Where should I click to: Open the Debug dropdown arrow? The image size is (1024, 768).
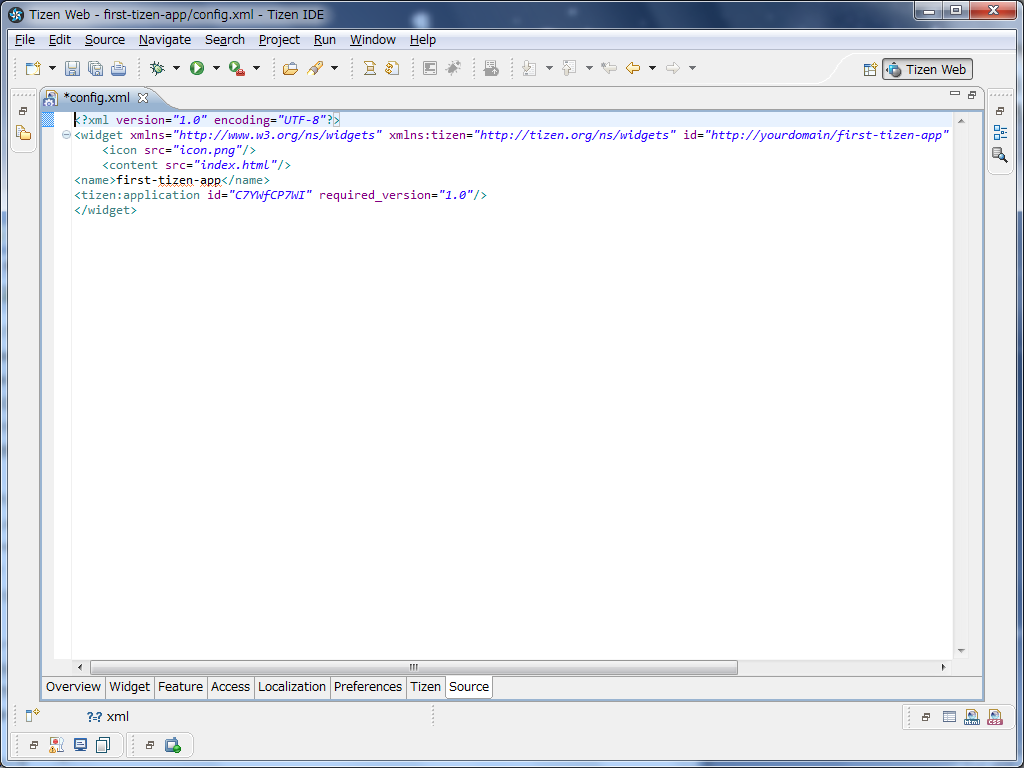click(176, 68)
